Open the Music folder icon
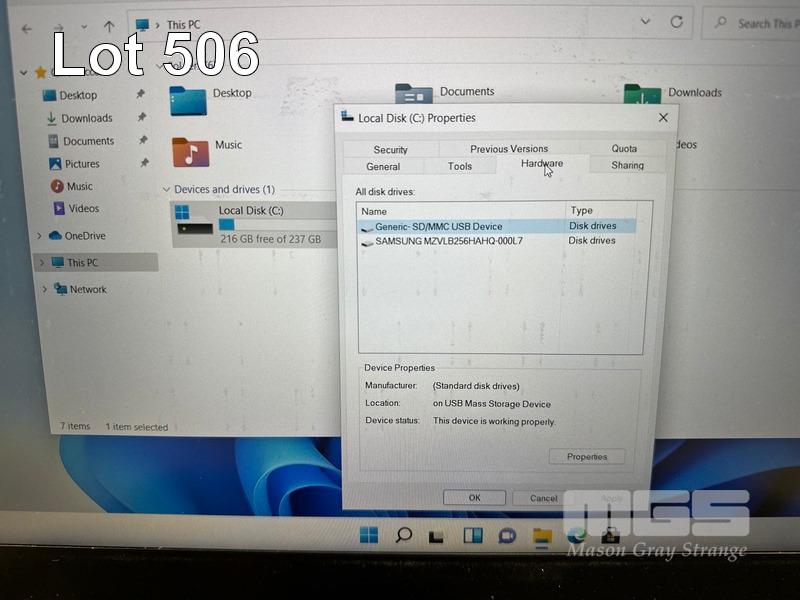Viewport: 800px width, 600px height. tap(190, 152)
